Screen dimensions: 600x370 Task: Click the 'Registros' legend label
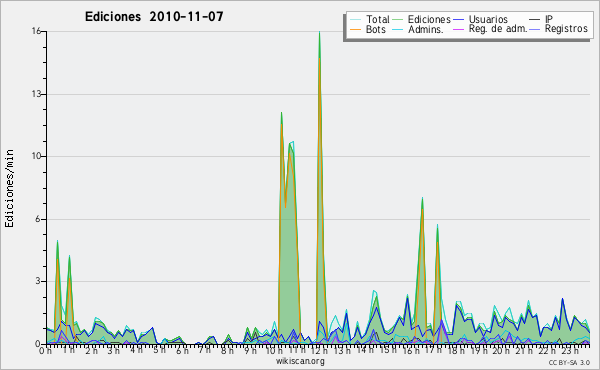coord(566,29)
